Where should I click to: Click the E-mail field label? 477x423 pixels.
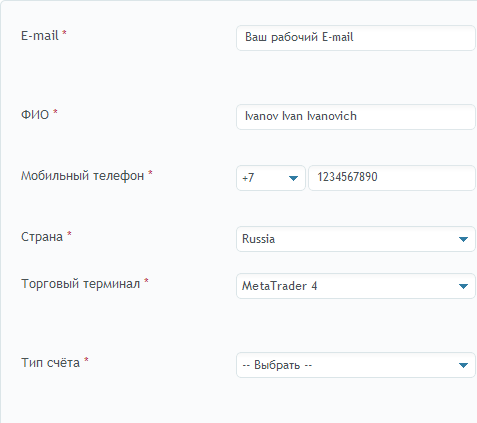pos(40,35)
